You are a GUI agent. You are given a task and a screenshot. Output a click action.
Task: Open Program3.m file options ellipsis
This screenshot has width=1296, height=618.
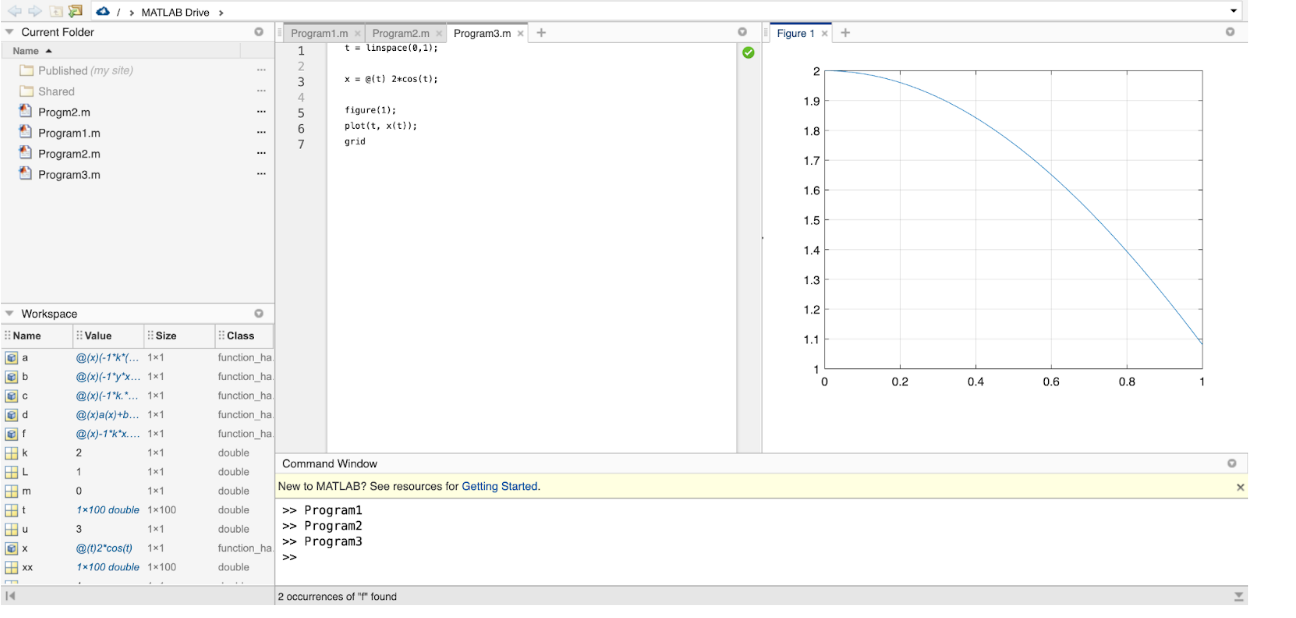click(261, 173)
